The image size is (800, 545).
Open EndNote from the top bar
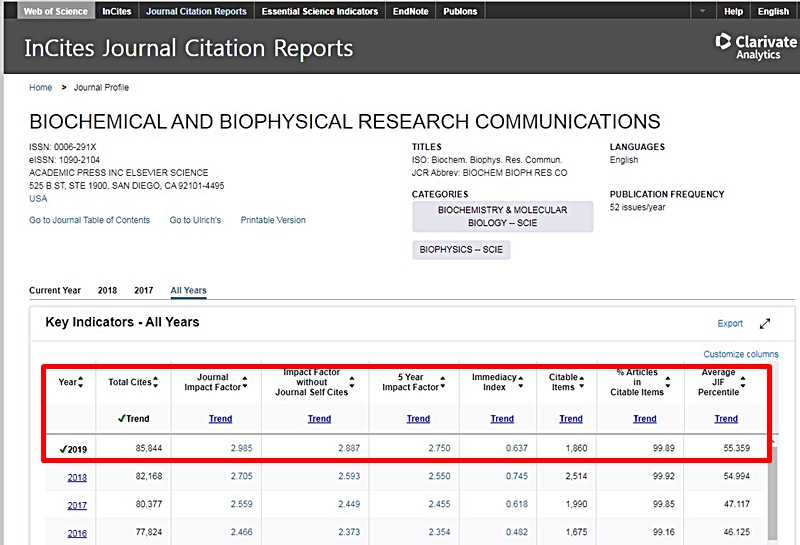(x=411, y=11)
